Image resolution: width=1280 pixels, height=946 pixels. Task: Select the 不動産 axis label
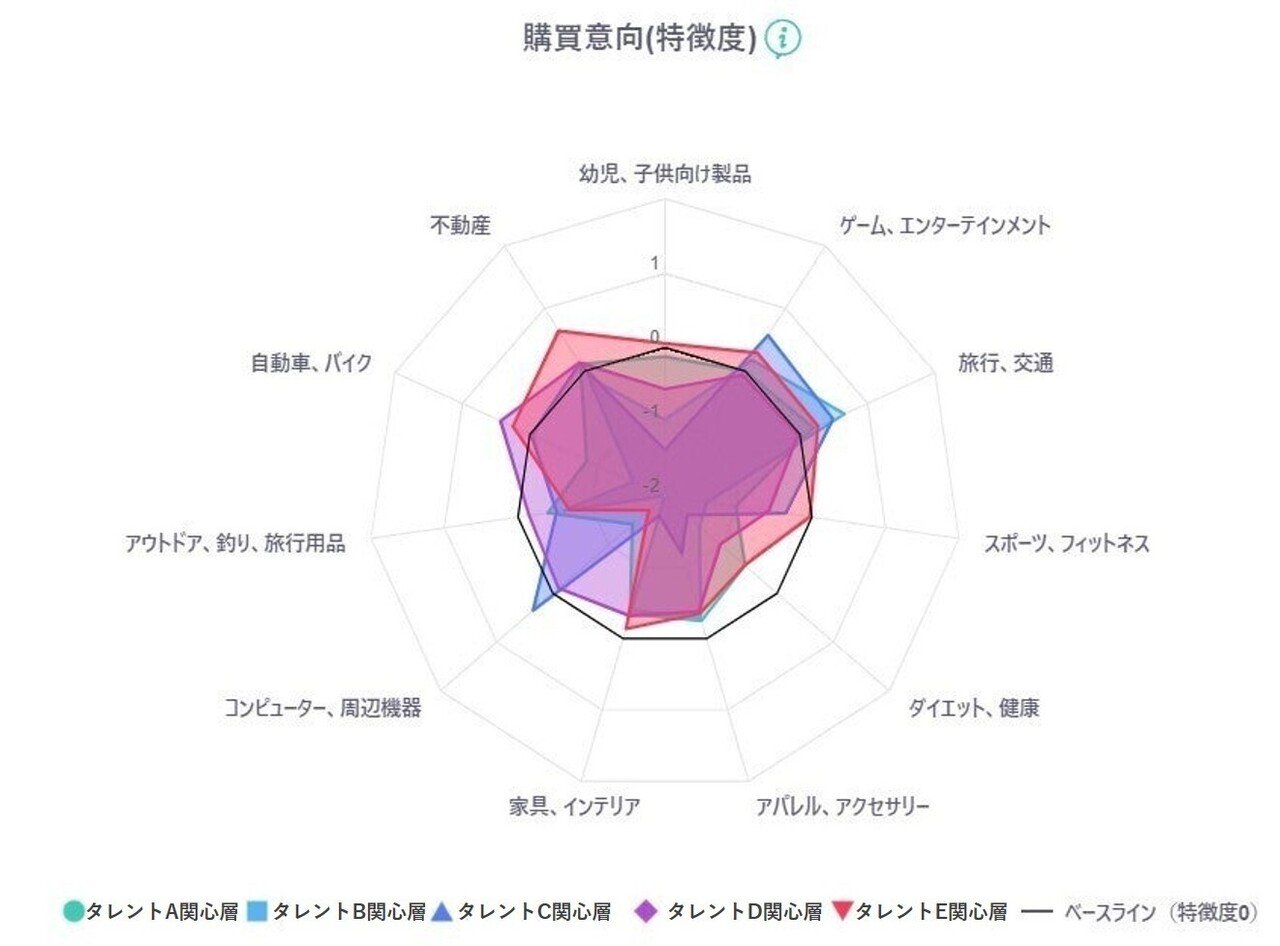460,225
